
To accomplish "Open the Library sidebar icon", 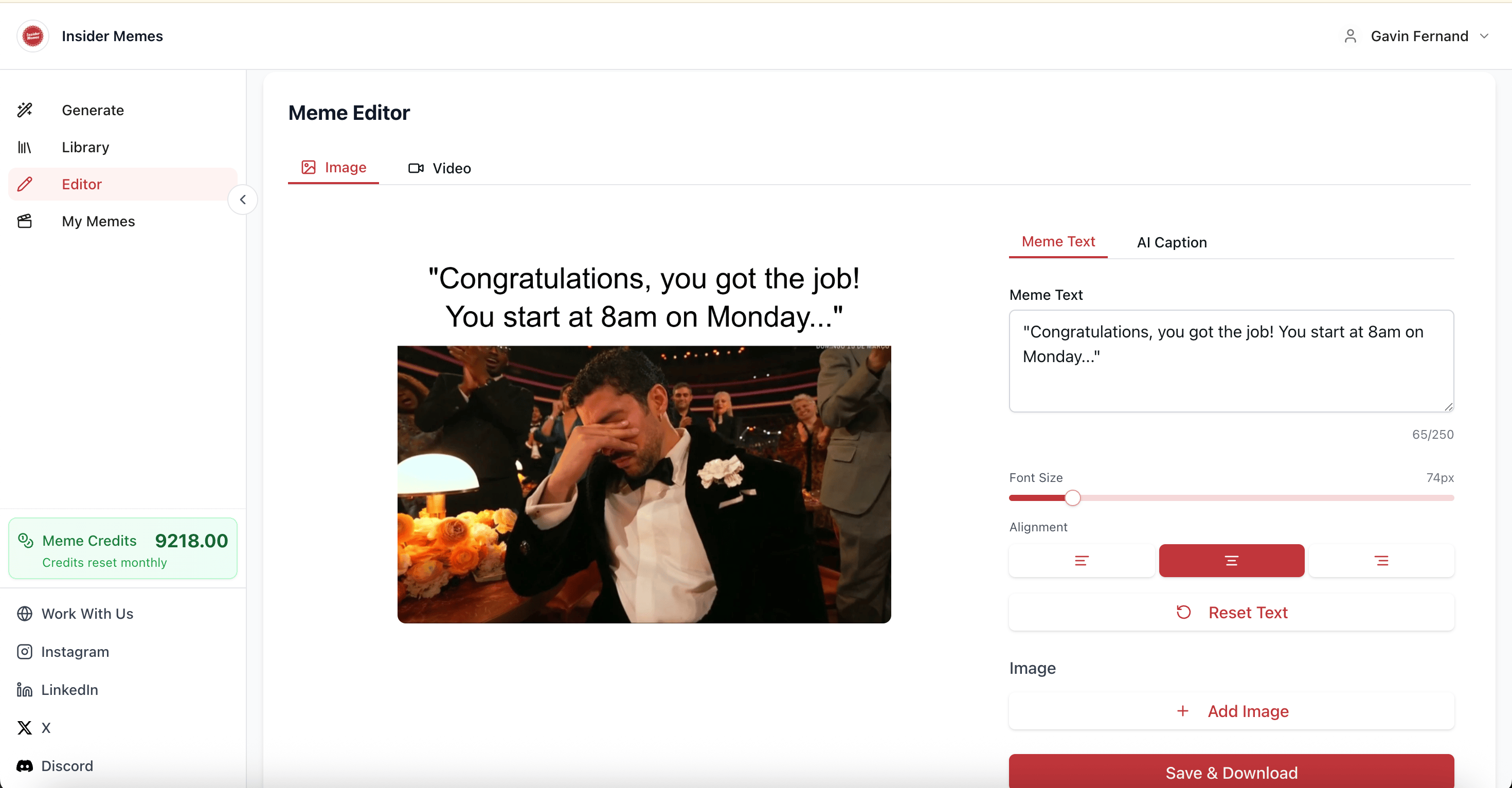I will click(x=25, y=148).
